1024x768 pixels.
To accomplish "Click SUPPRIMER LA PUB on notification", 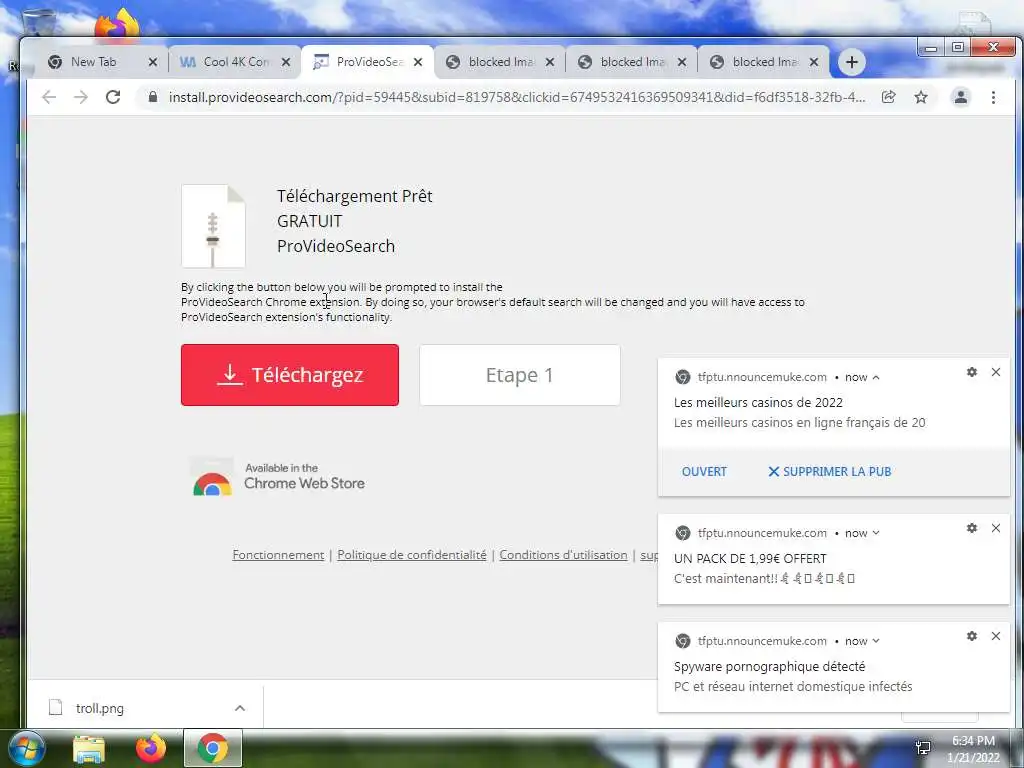I will pyautogui.click(x=829, y=472).
